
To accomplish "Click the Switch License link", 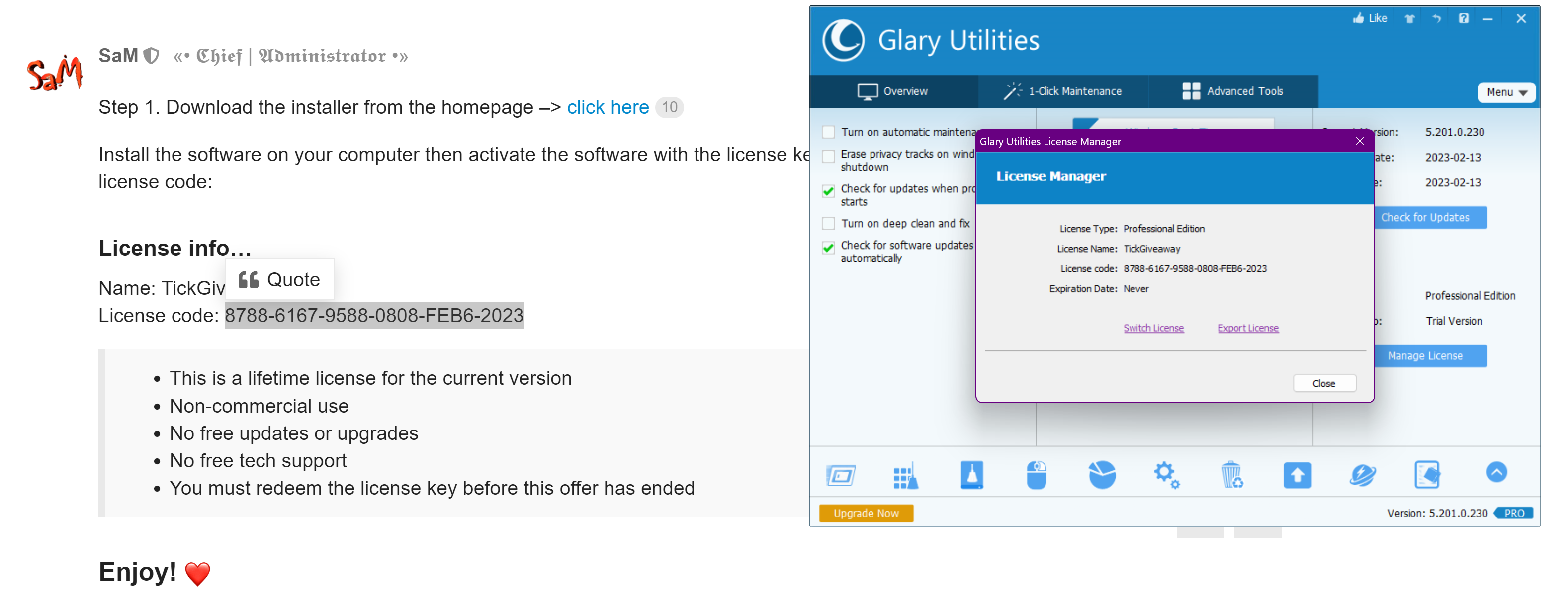I will 1153,328.
